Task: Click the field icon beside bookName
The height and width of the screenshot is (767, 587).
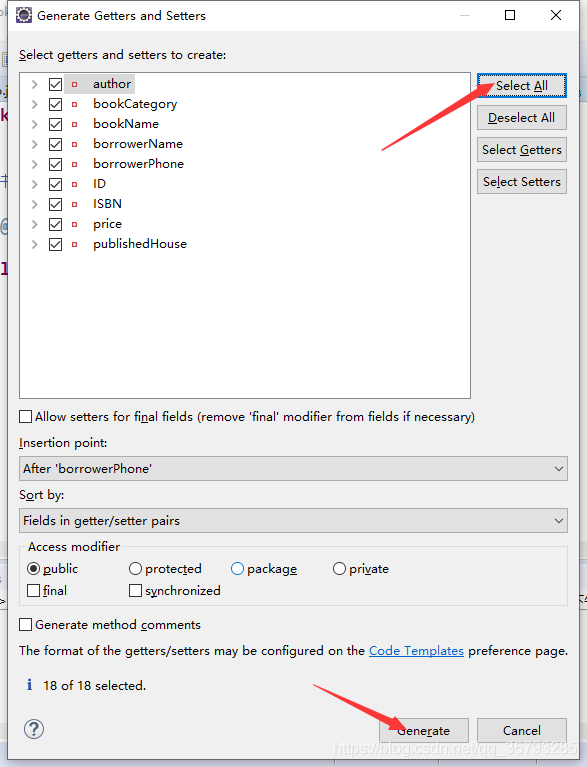Action: [74, 124]
